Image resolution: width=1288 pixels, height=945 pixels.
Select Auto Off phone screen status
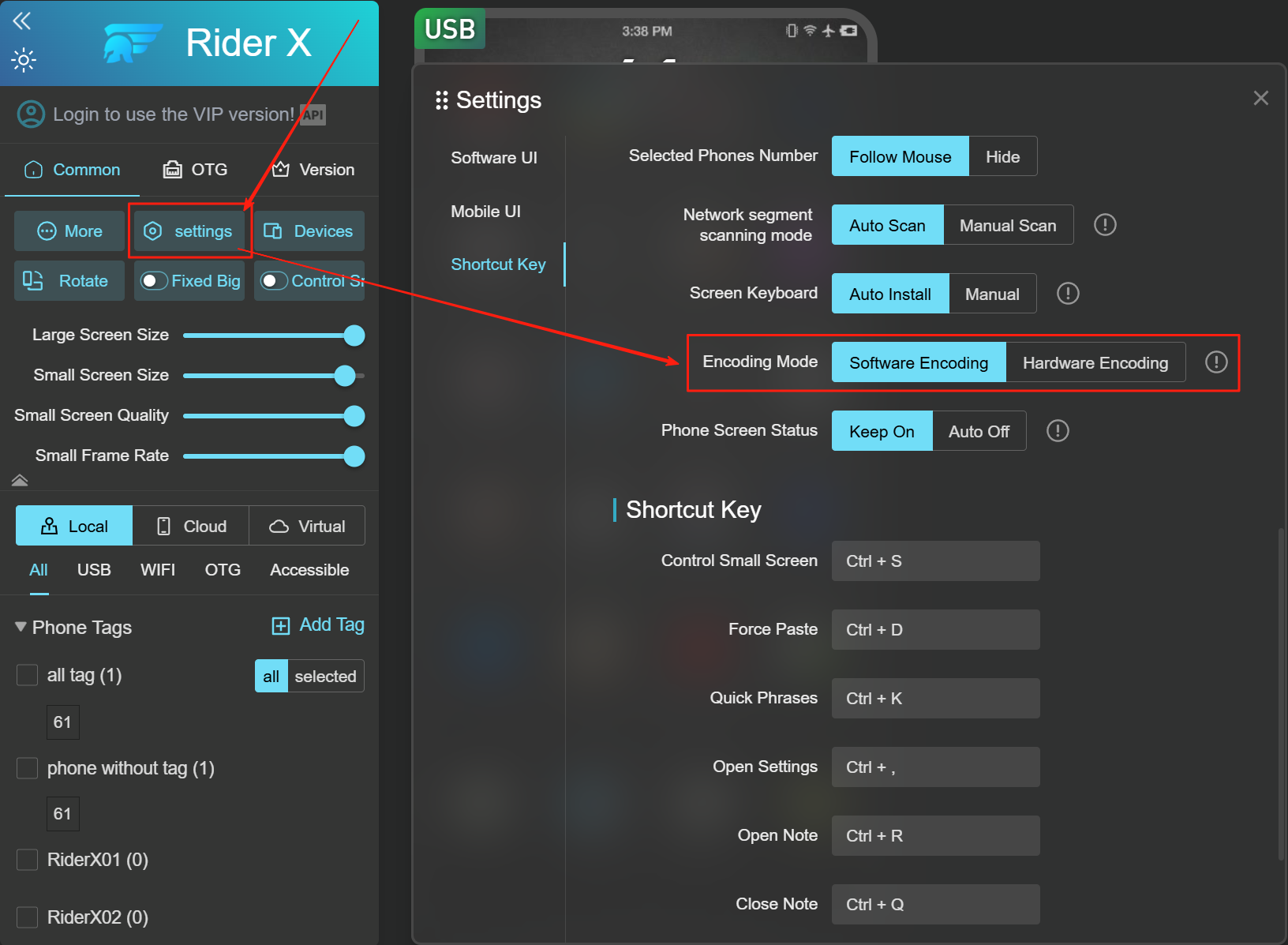point(979,432)
